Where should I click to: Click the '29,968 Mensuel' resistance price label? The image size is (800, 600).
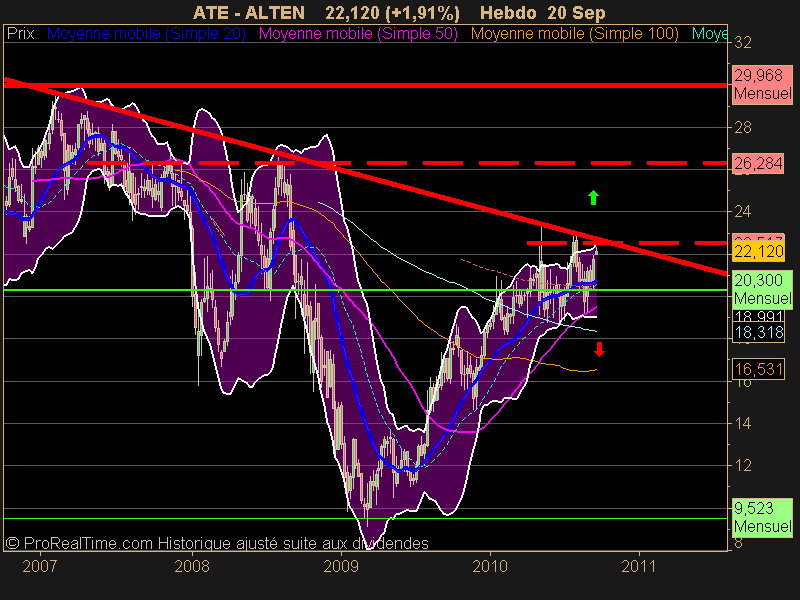762,85
